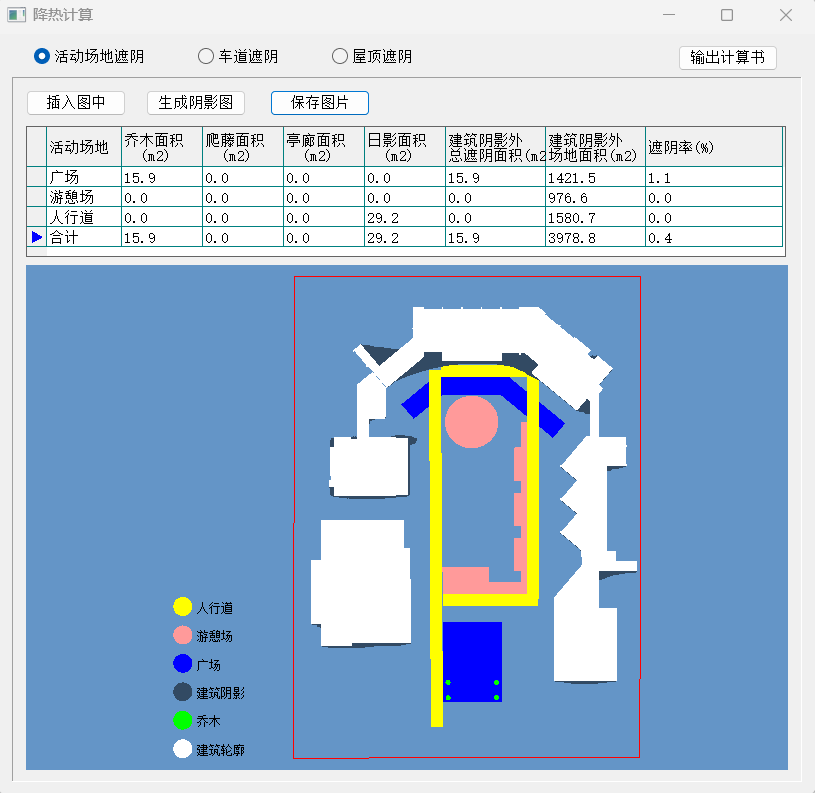Click 生成阴影图 button
The height and width of the screenshot is (793, 815).
point(196,103)
